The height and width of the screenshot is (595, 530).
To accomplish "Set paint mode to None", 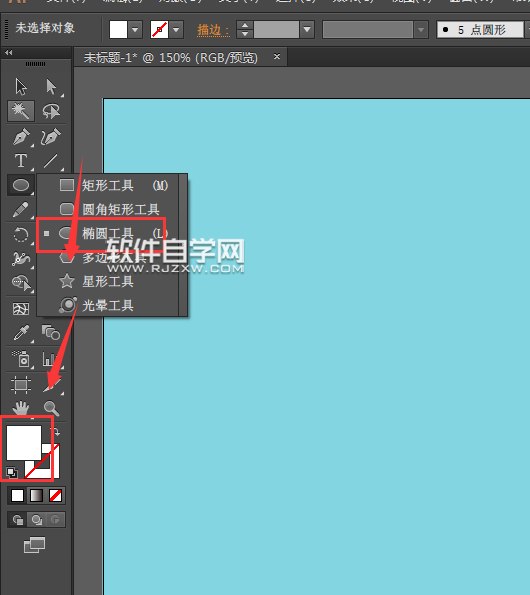I will (x=55, y=496).
